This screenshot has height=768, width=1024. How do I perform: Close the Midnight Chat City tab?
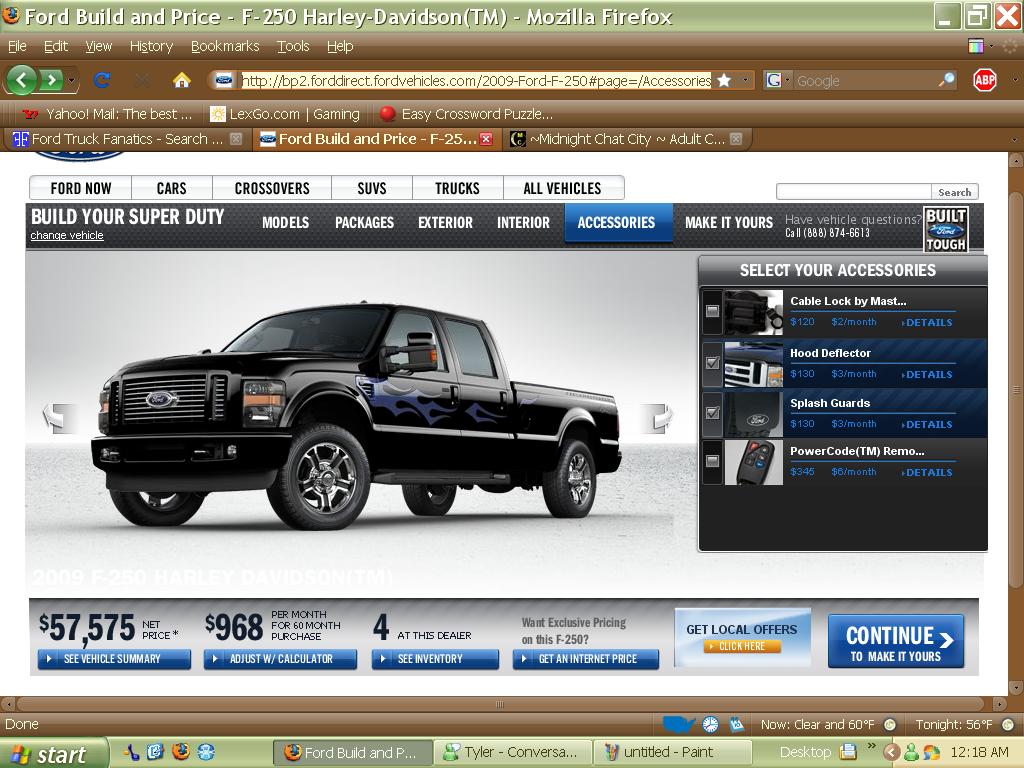[x=736, y=139]
